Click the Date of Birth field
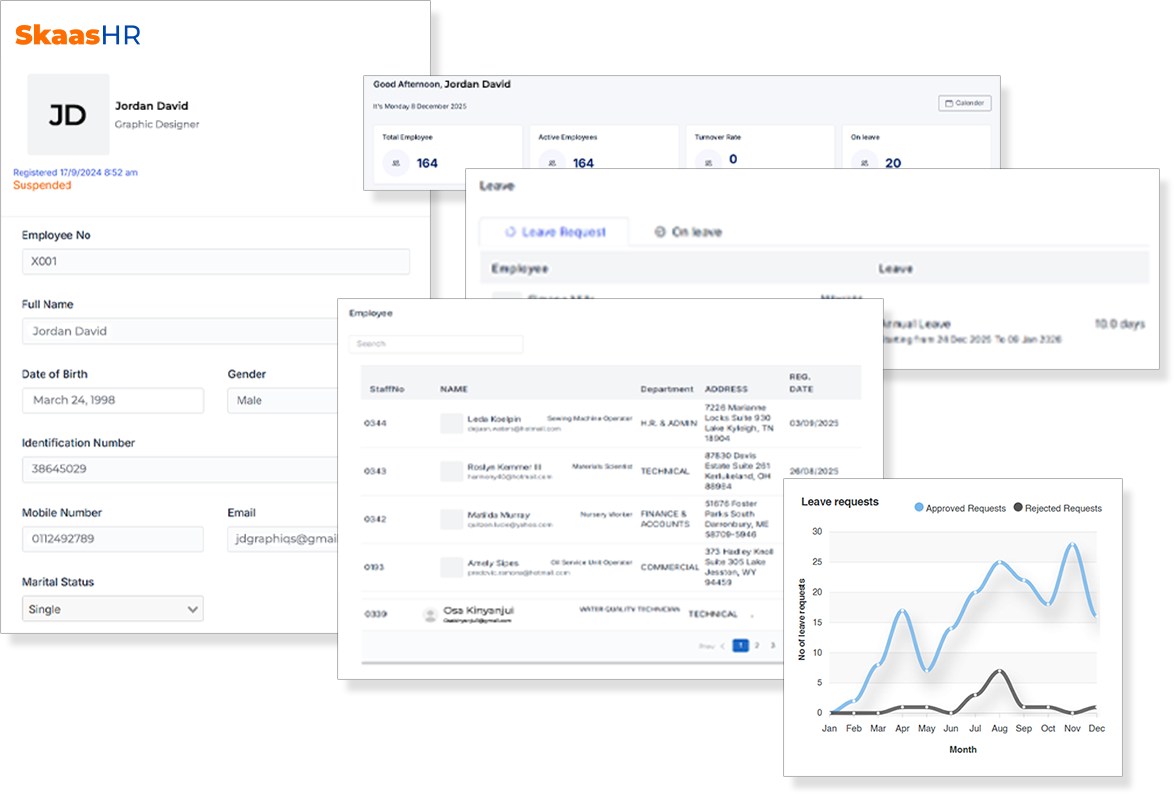This screenshot has width=1174, height=794. coord(113,400)
